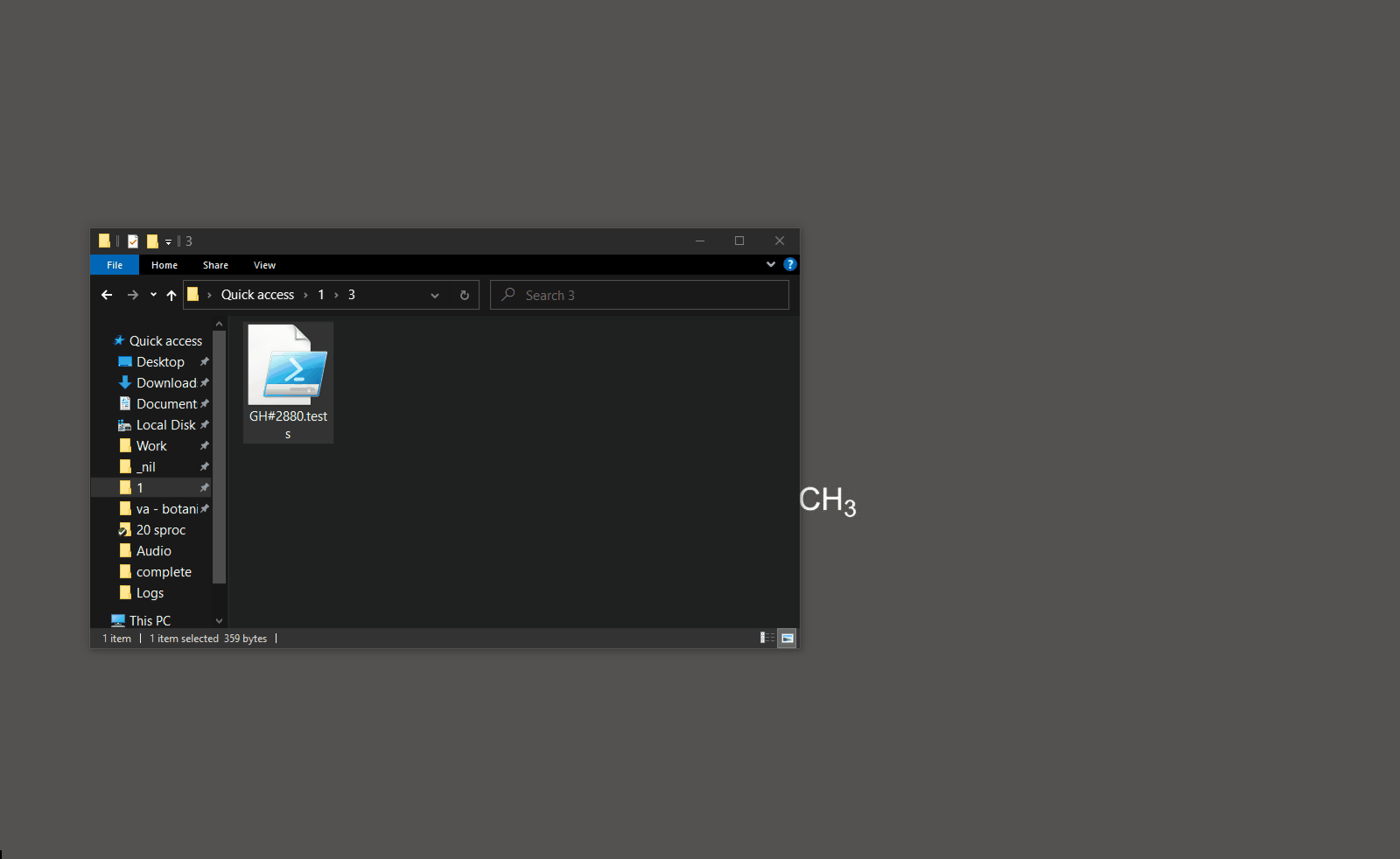
Task: Click the folder icon in the title bar
Action: tap(104, 241)
